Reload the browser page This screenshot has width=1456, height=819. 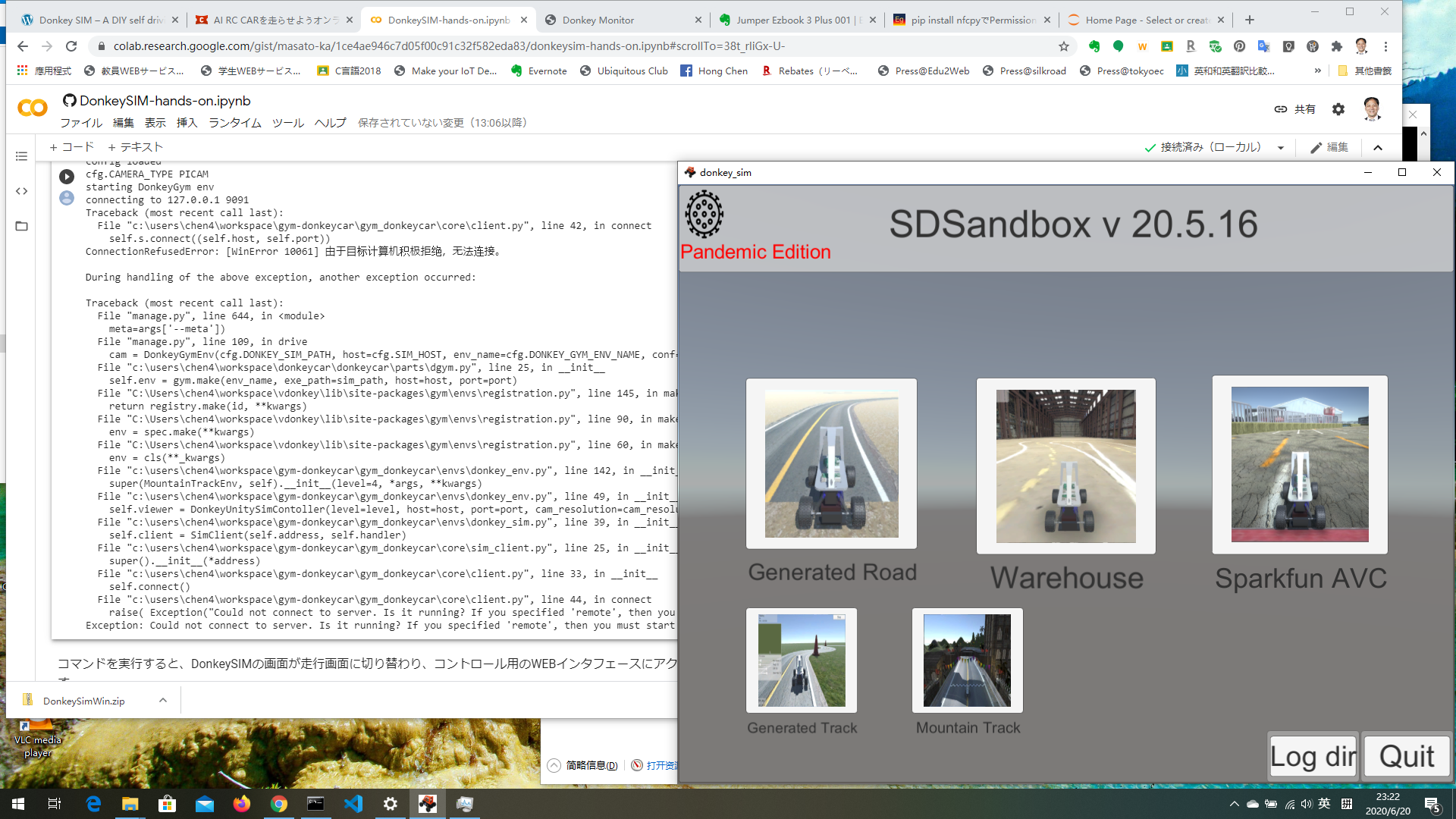71,46
